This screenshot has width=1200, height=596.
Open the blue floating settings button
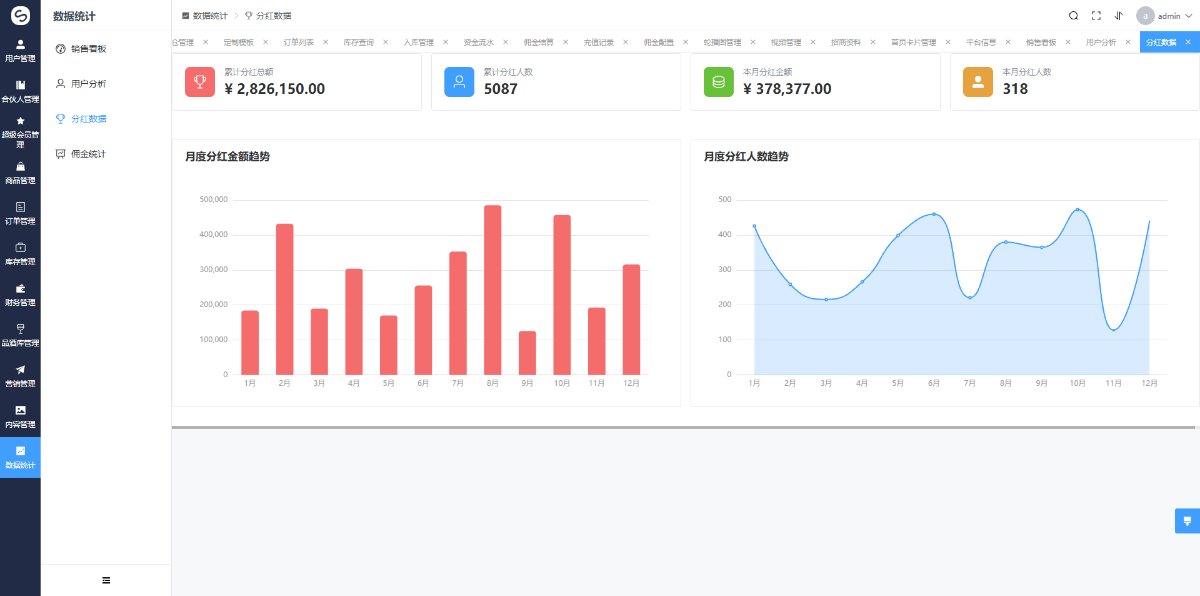tap(1187, 521)
